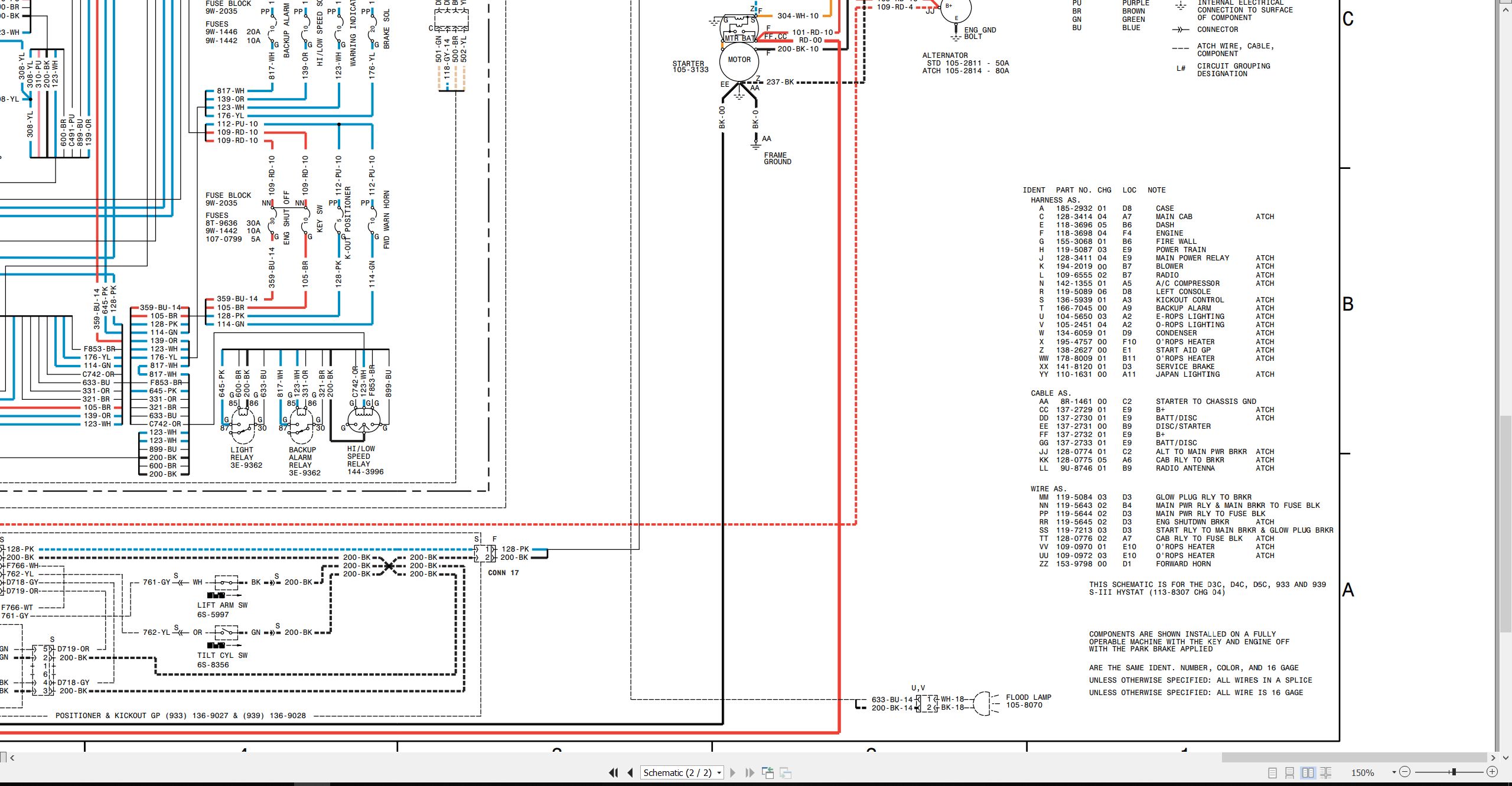Click the previous view icon
Screen dimensions: 1512x786
pyautogui.click(x=768, y=772)
